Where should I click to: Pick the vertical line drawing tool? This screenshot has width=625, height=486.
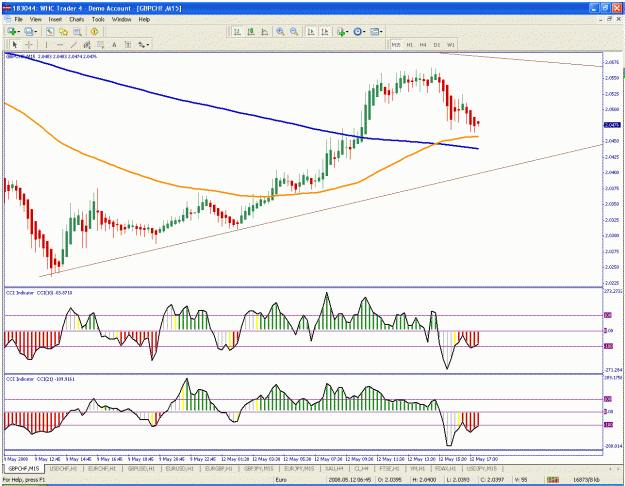tap(47, 45)
